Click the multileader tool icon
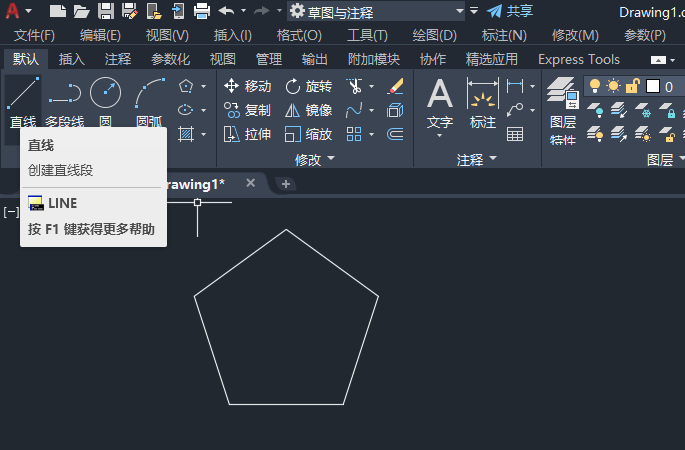 [x=515, y=110]
